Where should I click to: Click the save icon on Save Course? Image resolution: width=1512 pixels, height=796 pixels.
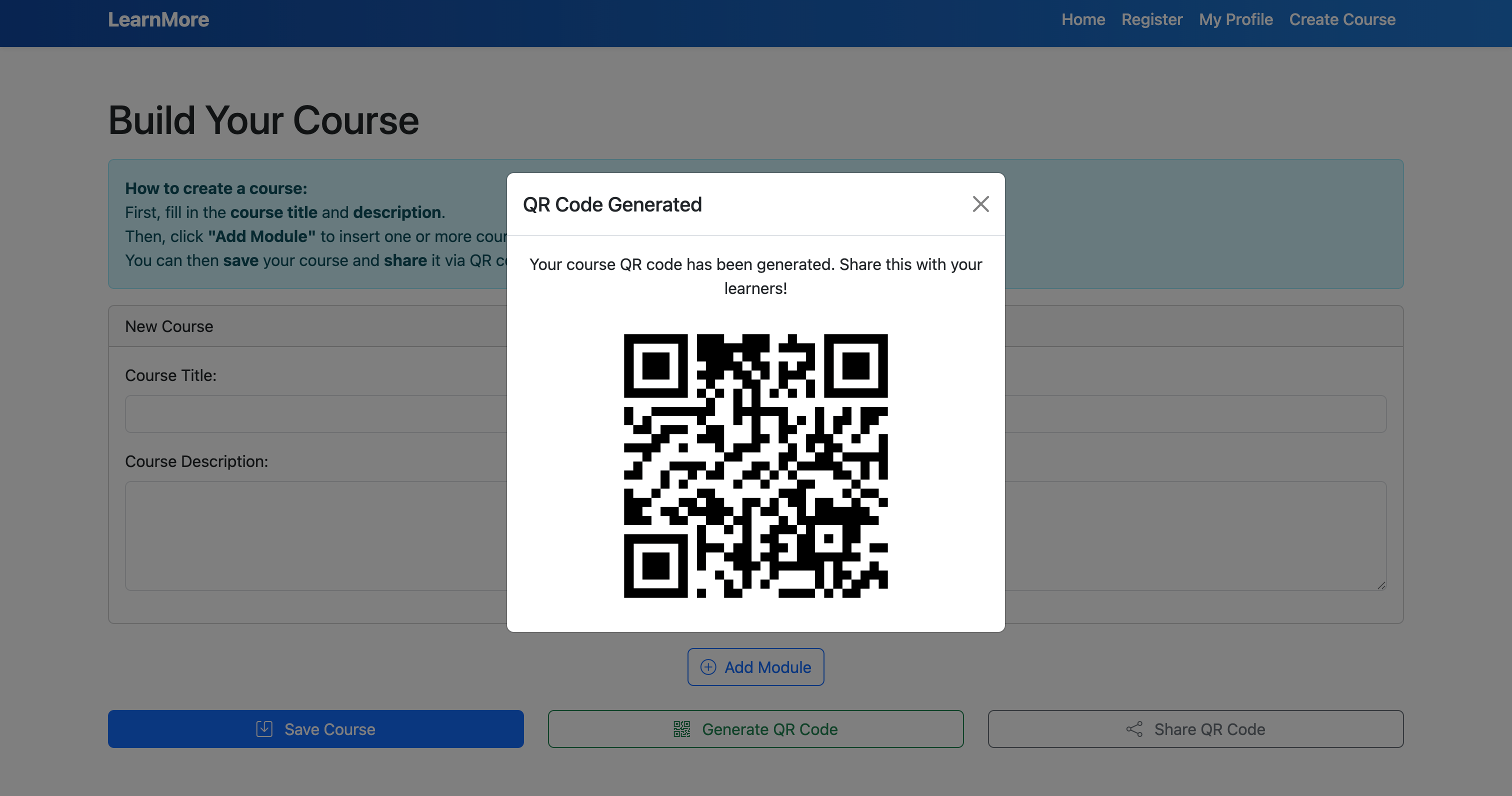point(264,729)
